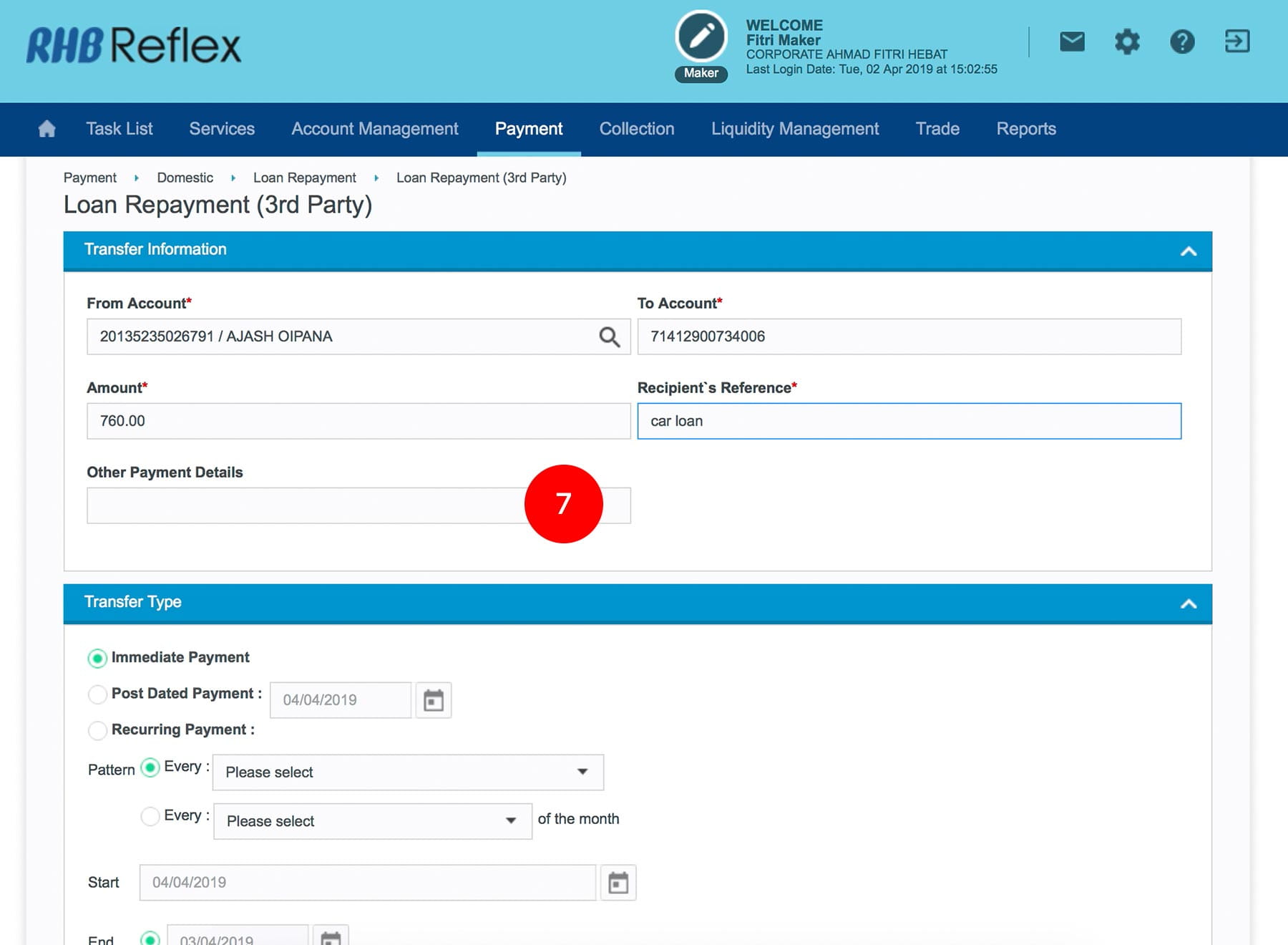Select the Immediate Payment option
This screenshot has height=945, width=1288.
97,658
